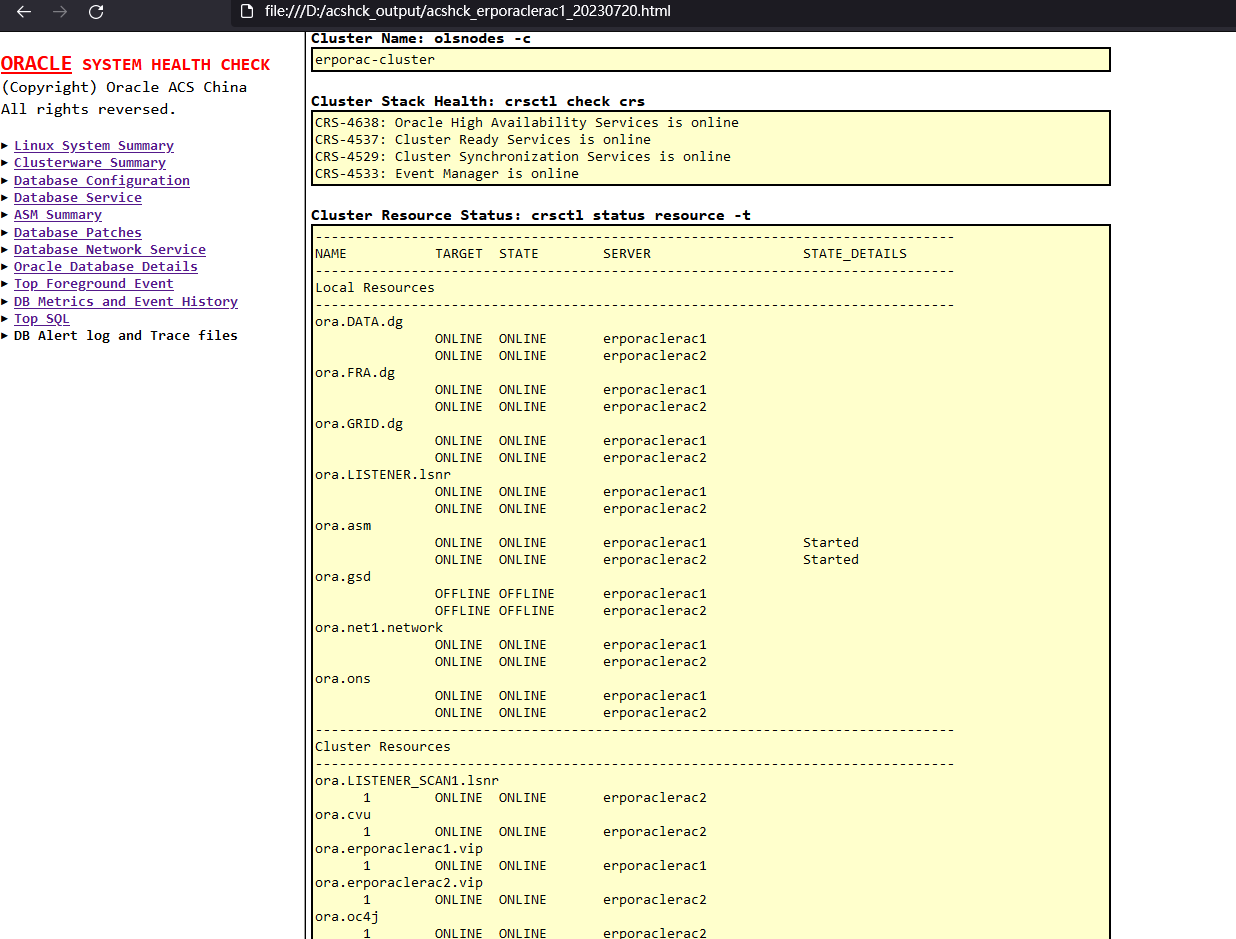Open Top Foreground Event link
This screenshot has height=939, width=1236.
[94, 284]
